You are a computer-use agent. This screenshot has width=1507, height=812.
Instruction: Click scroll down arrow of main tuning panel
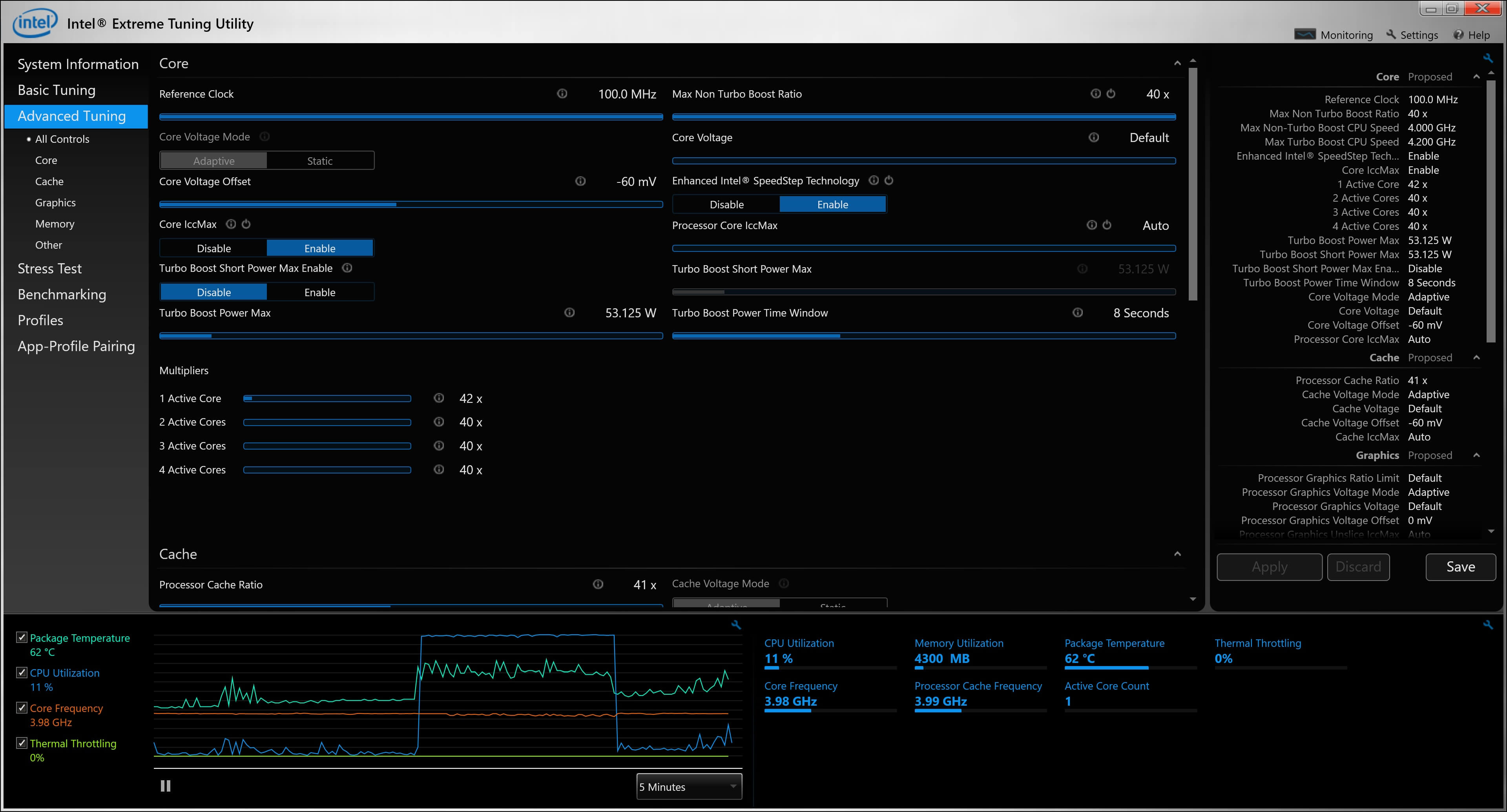(x=1193, y=599)
